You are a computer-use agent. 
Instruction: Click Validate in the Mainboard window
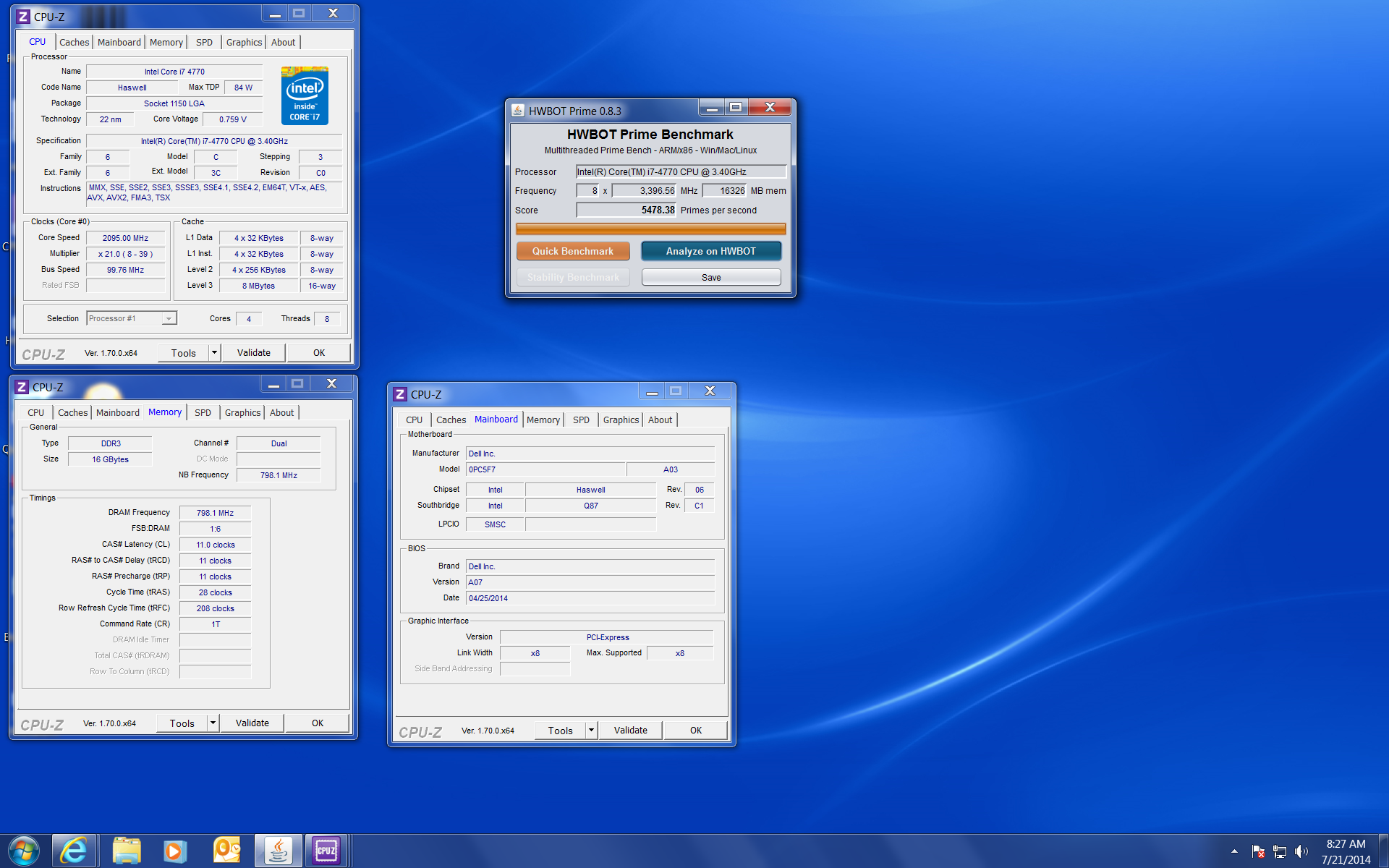(630, 730)
